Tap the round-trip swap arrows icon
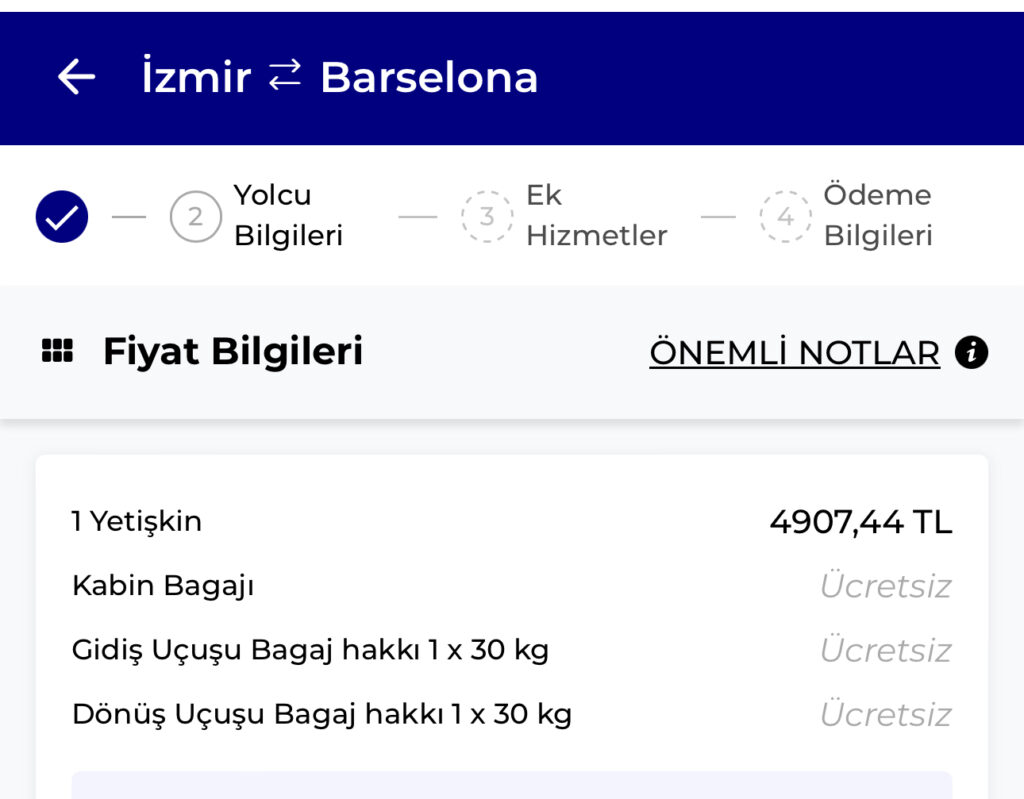 click(285, 75)
